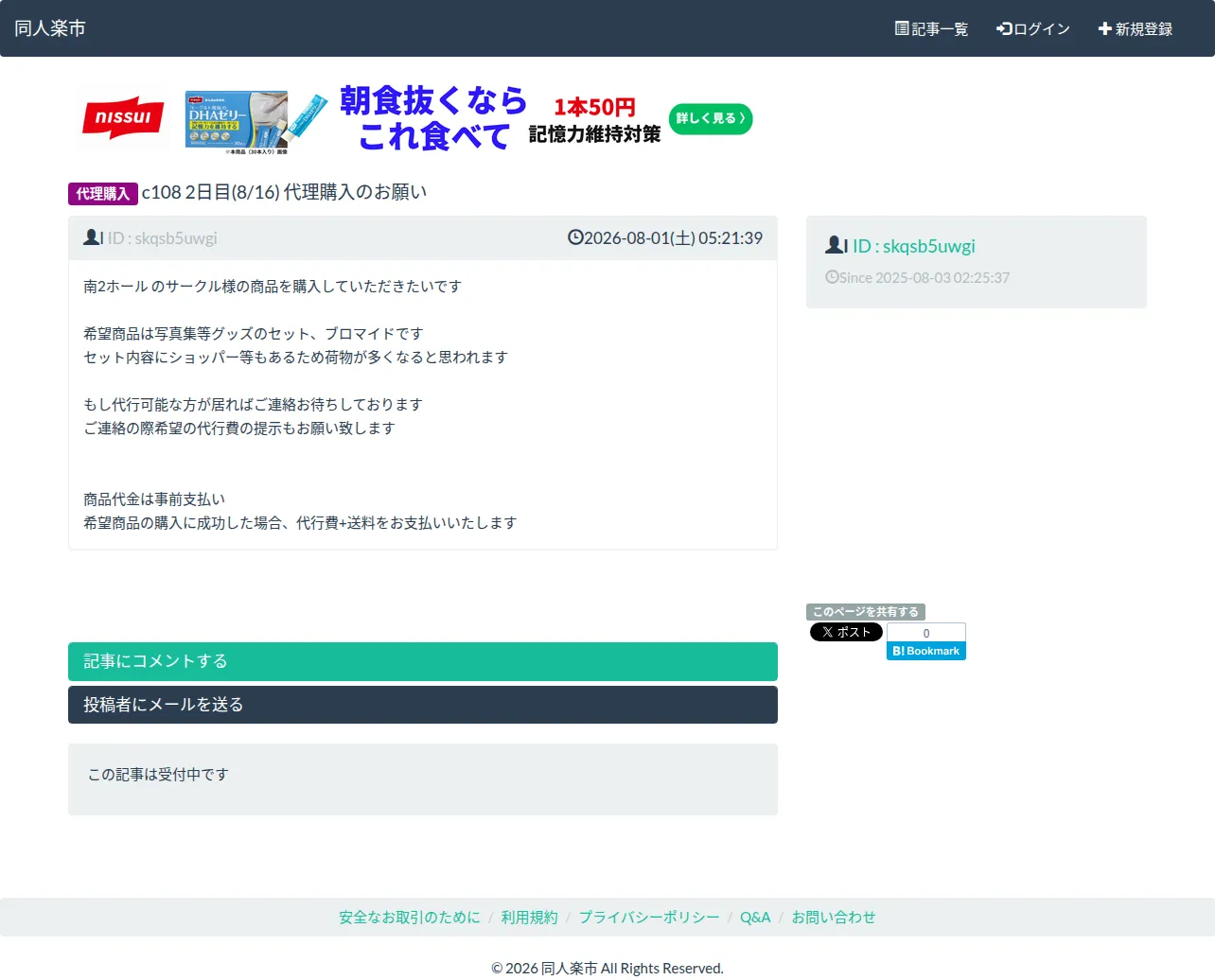Open the プライバシーポリシー footer link
This screenshot has height=980, width=1215.
(649, 918)
